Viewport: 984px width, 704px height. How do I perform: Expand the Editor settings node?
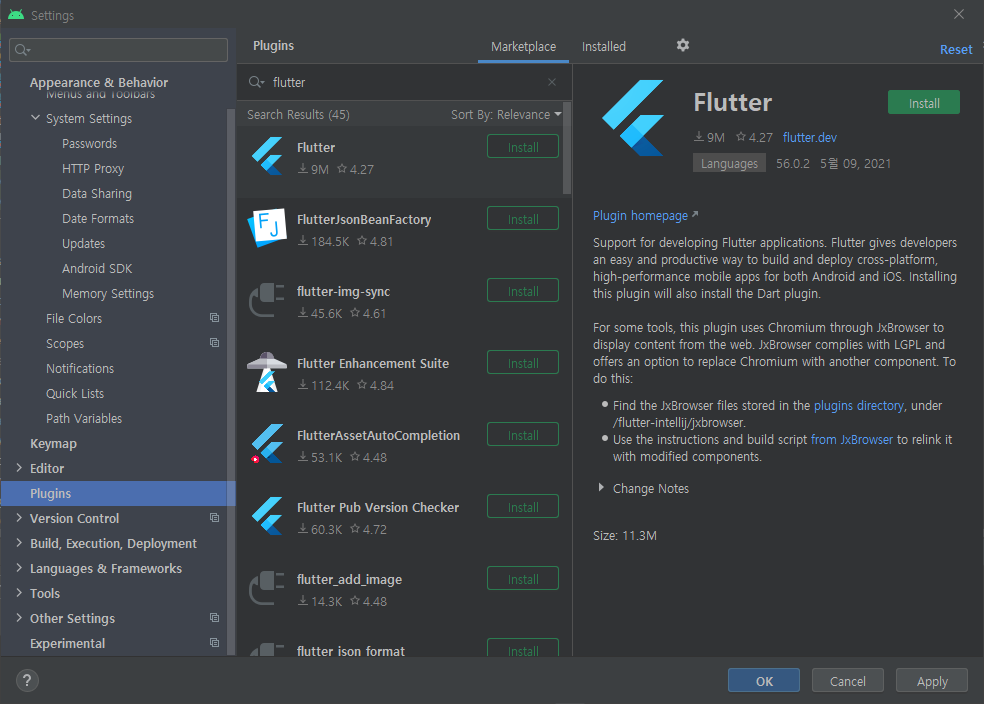[19, 468]
